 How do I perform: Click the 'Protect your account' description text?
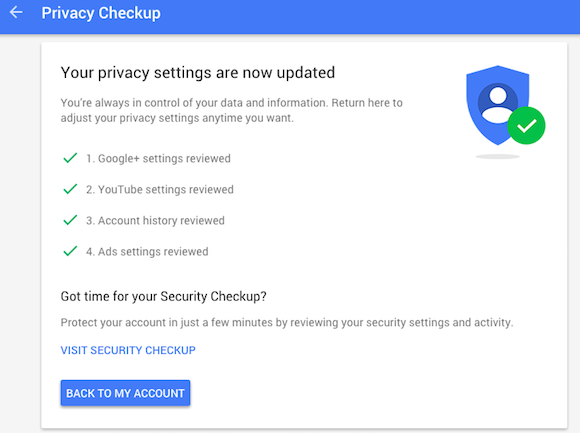pyautogui.click(x=287, y=322)
